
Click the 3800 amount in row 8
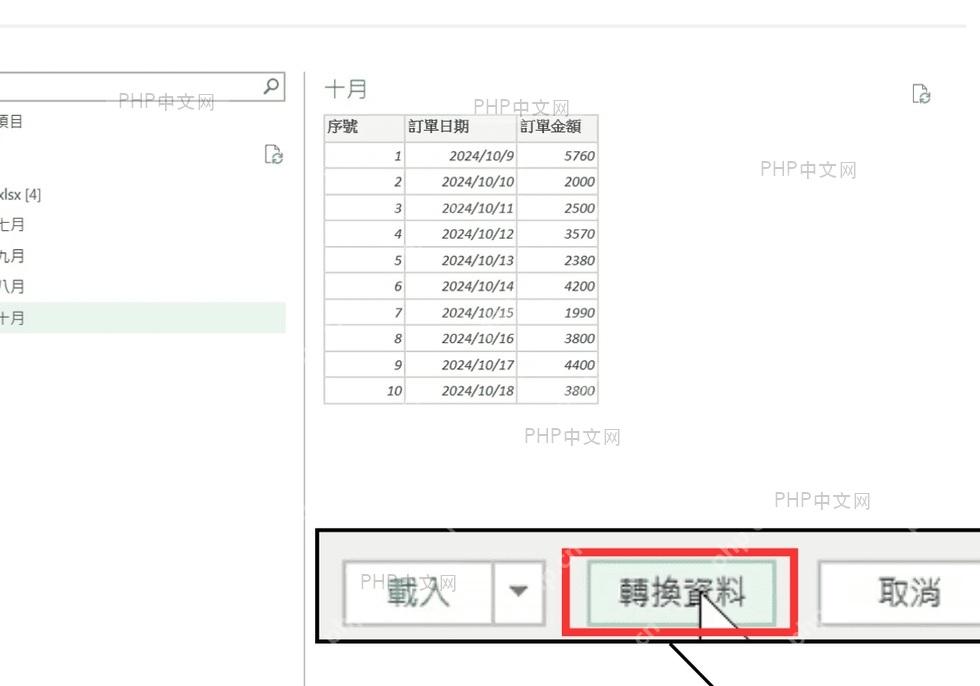click(x=558, y=339)
